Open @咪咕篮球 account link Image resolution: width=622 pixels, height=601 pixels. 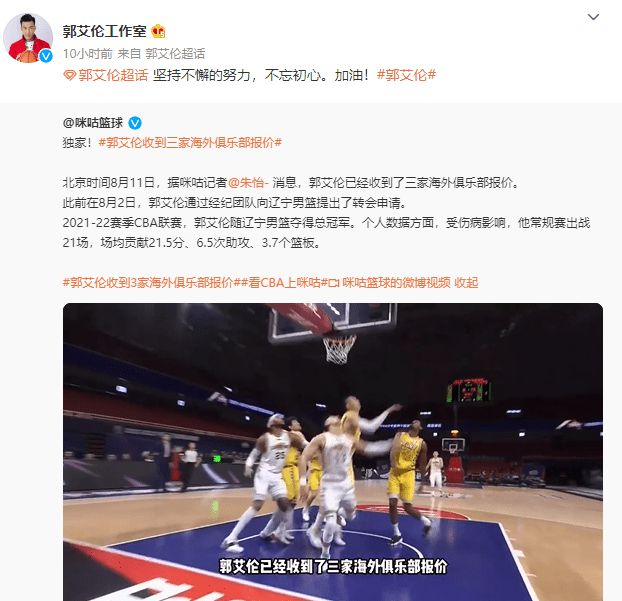pyautogui.click(x=93, y=123)
